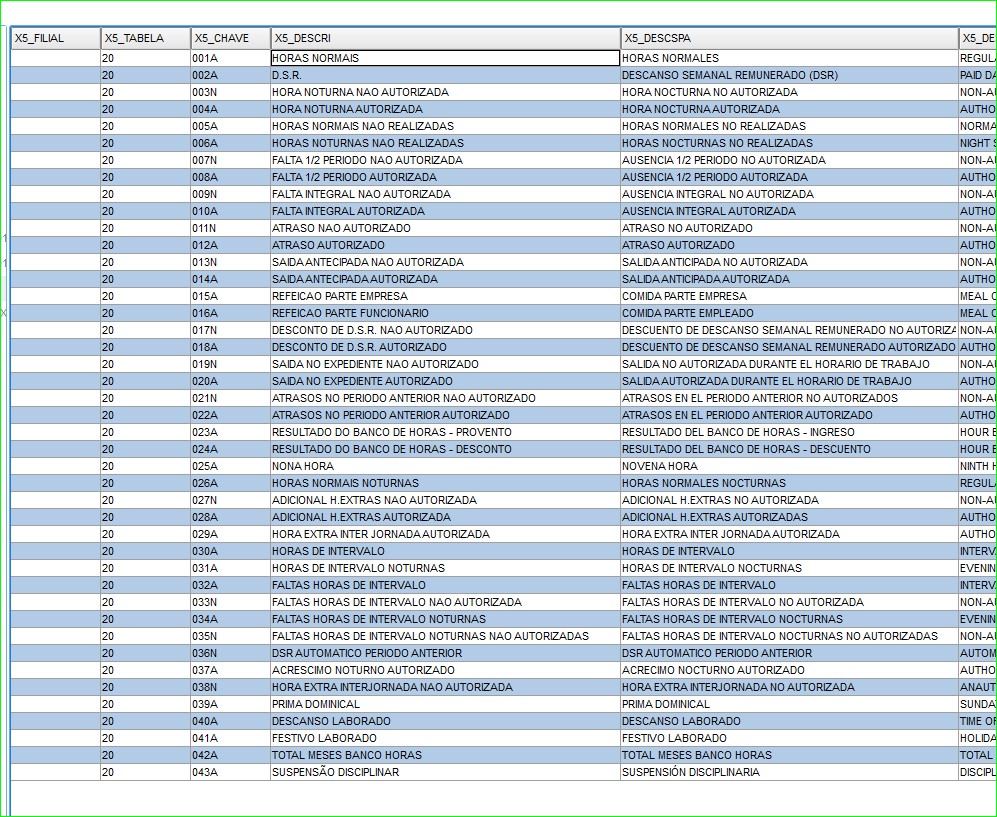
Task: Click key cell 035N
Action: [231, 636]
